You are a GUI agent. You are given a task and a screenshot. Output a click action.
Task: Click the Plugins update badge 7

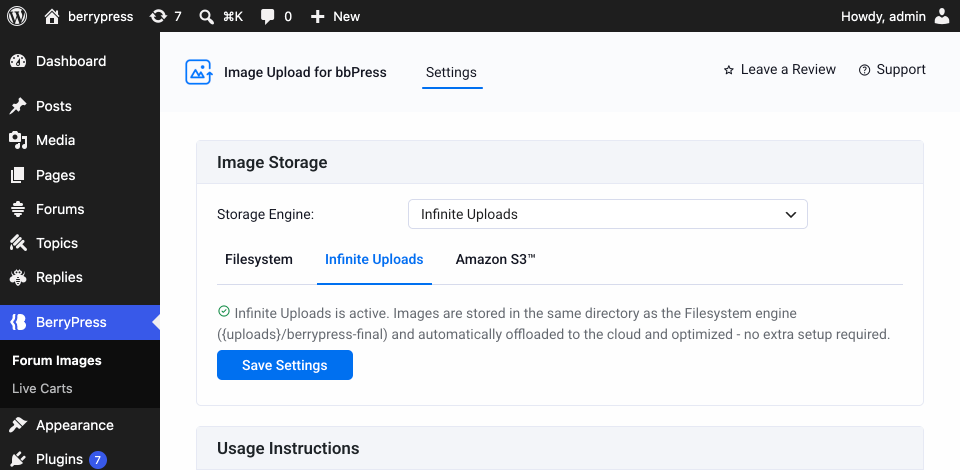click(x=98, y=459)
